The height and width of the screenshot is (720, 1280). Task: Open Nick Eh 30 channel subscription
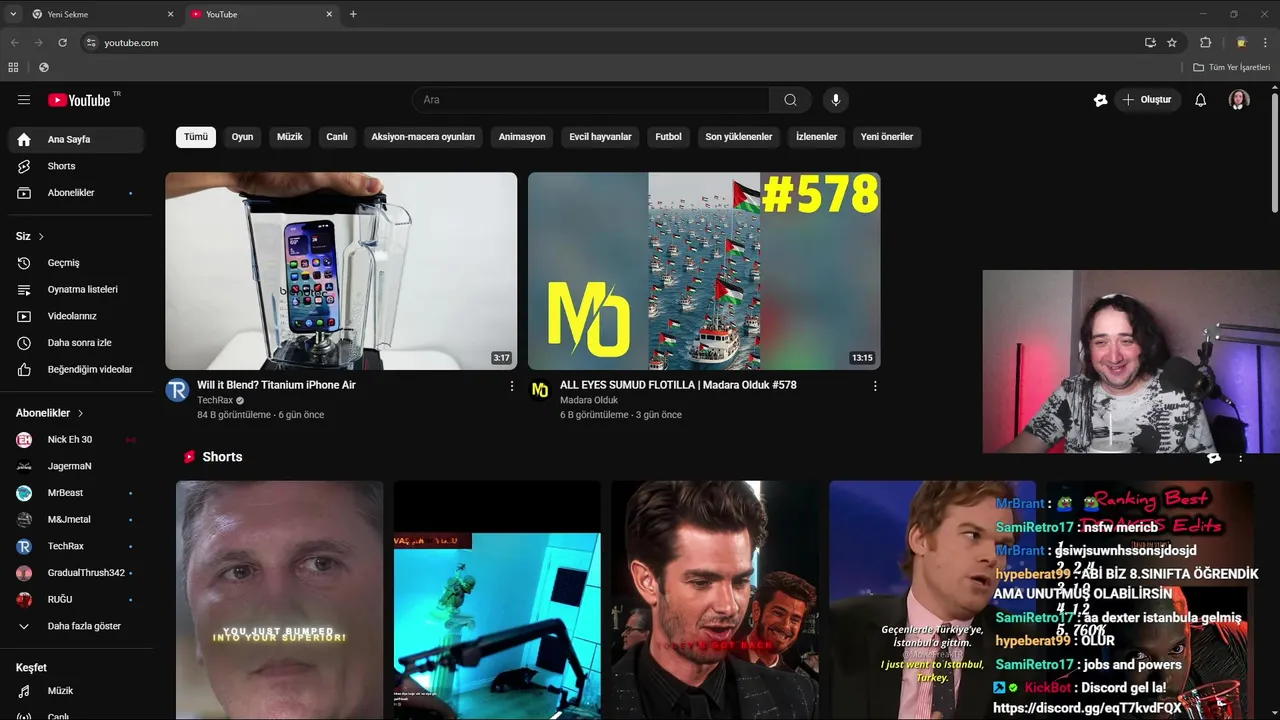[x=76, y=440]
